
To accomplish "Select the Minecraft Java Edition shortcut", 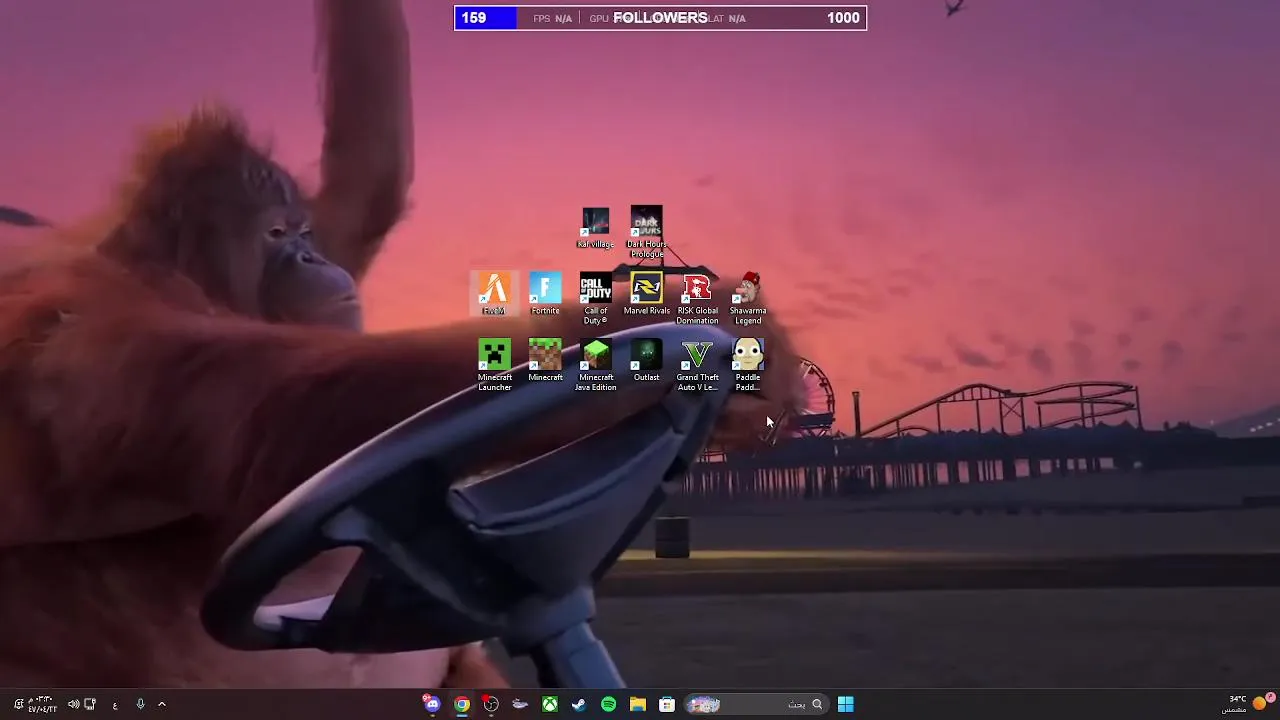I will (596, 366).
